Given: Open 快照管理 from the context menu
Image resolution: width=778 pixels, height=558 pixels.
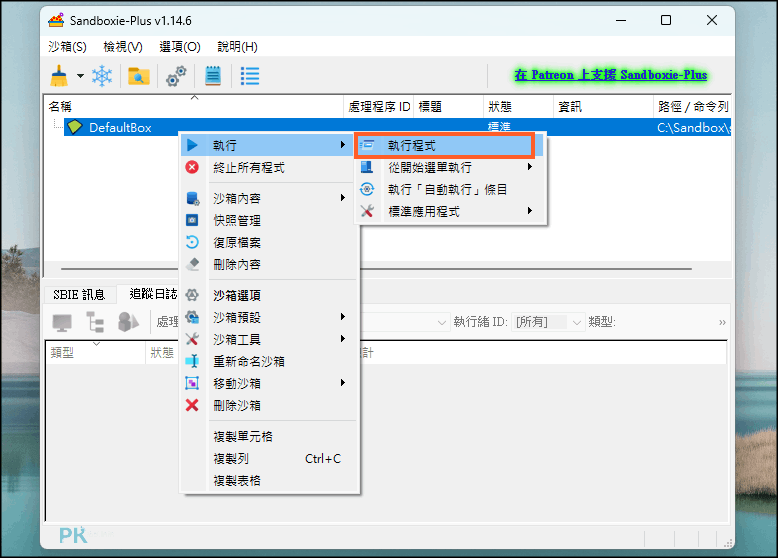Looking at the screenshot, I should (x=267, y=220).
